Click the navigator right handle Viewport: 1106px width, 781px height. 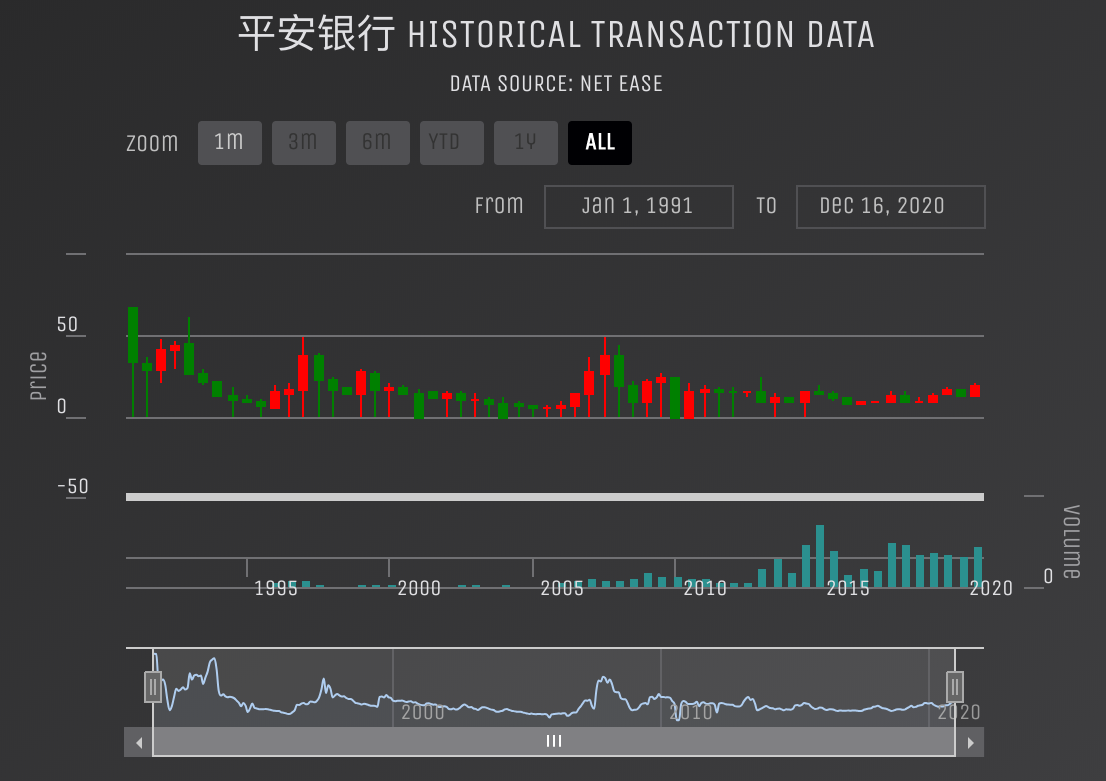(x=955, y=687)
